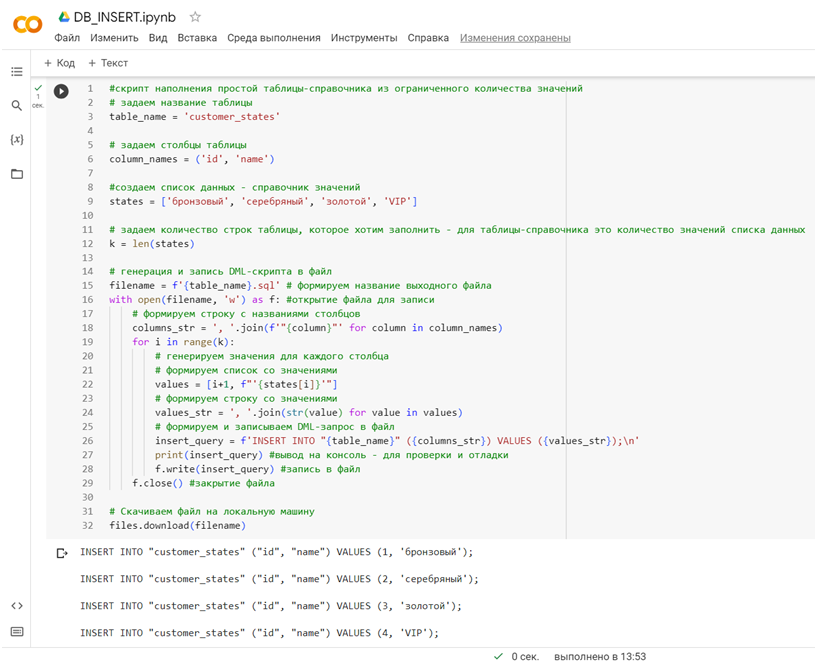
Task: Click the green checkmark execution status
Action: click(x=38, y=88)
